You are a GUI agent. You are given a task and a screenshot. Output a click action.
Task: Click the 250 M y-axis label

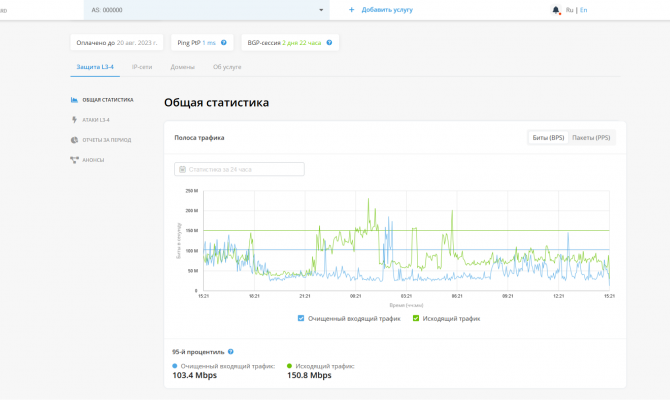coord(191,191)
